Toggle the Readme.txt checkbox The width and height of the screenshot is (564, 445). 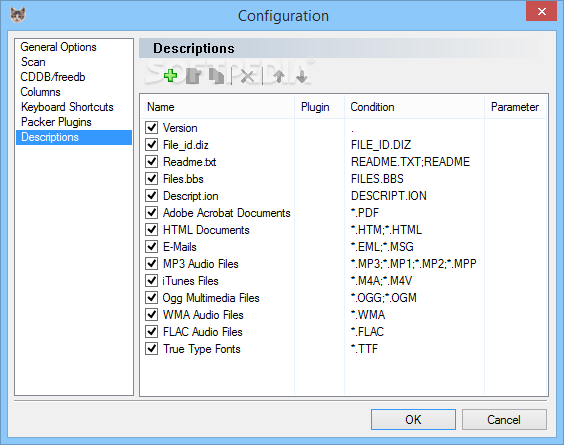[x=151, y=161]
